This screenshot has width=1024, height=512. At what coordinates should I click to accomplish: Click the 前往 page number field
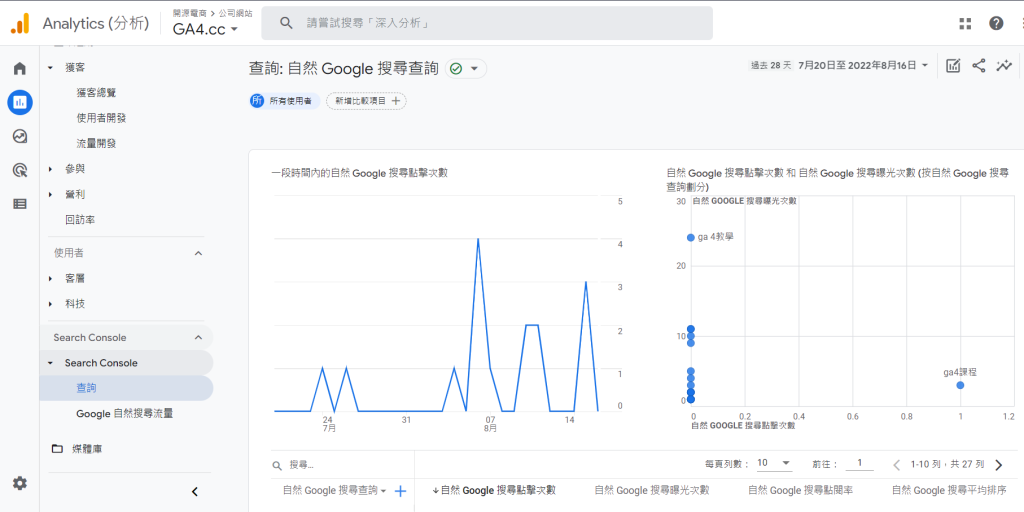tap(859, 463)
